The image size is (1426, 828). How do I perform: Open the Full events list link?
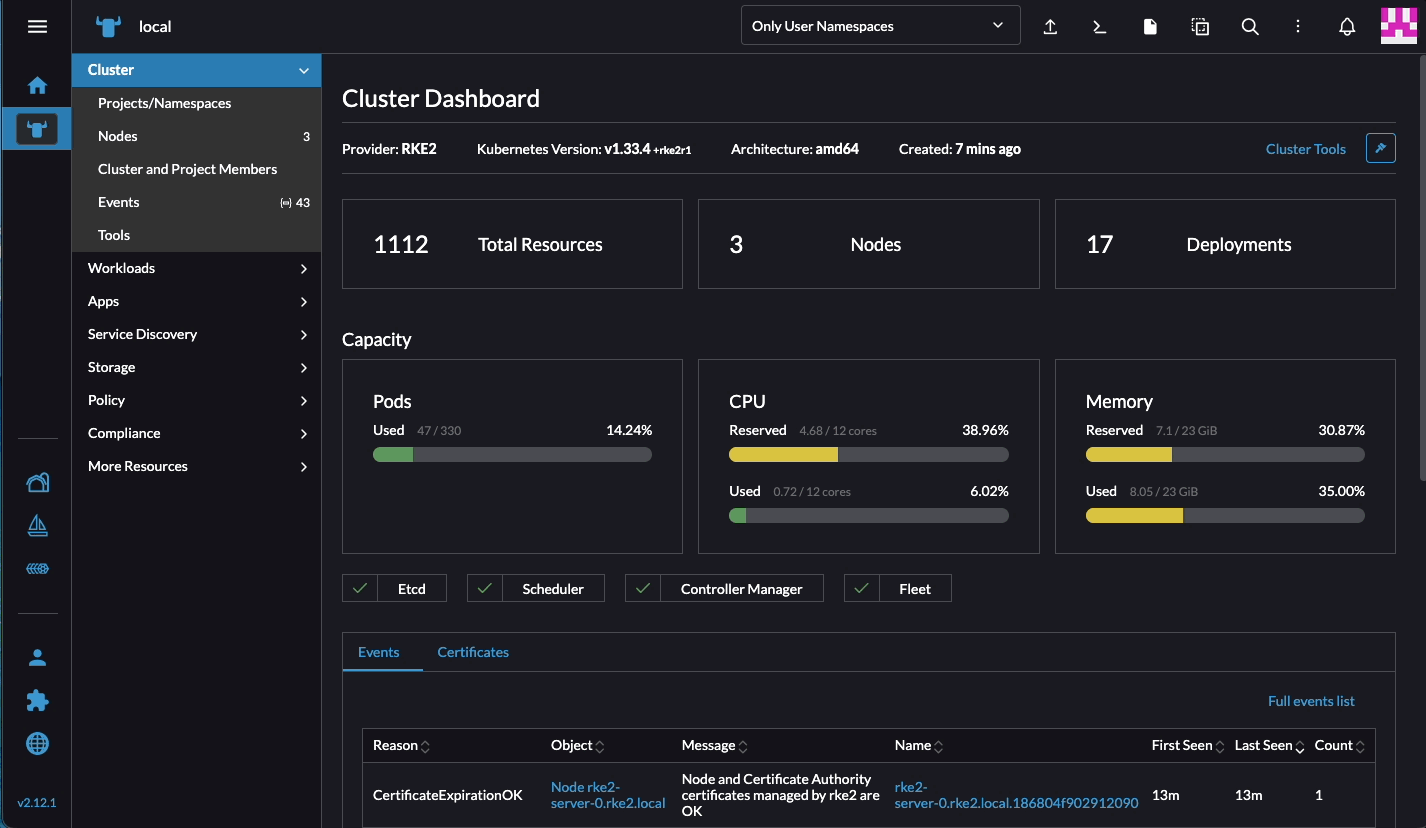pyautogui.click(x=1311, y=701)
